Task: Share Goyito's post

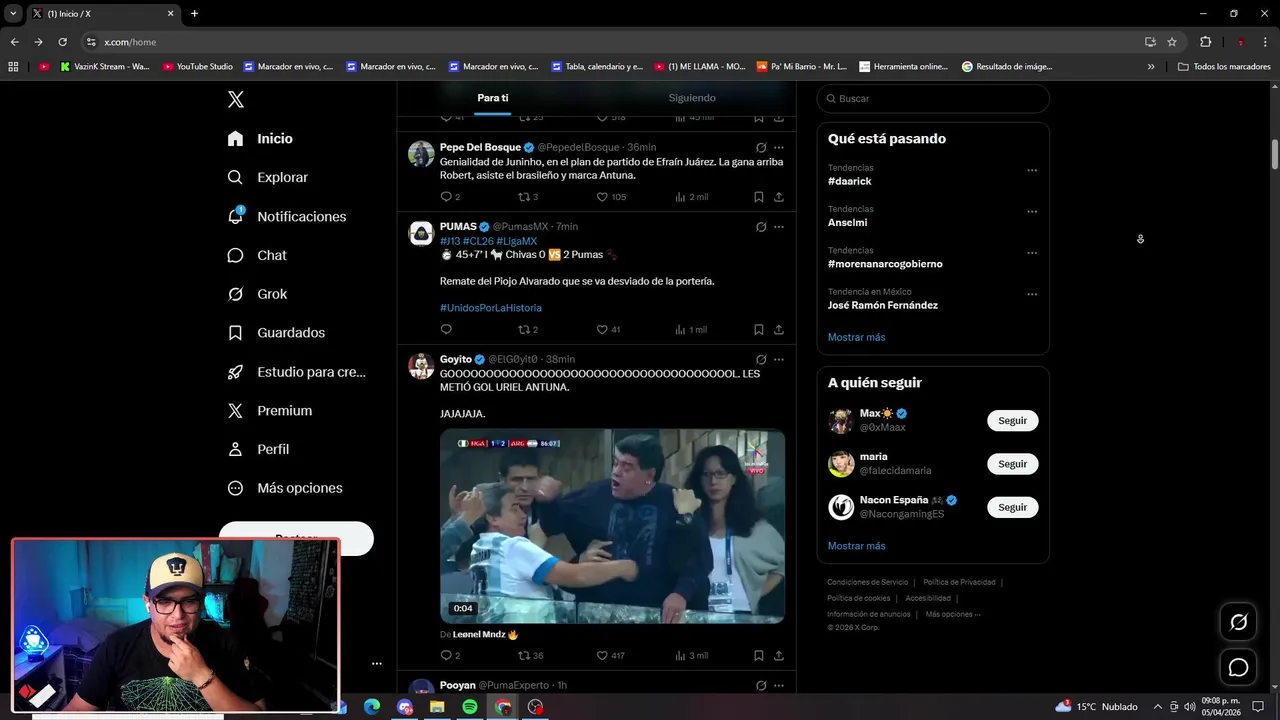Action: 779,655
